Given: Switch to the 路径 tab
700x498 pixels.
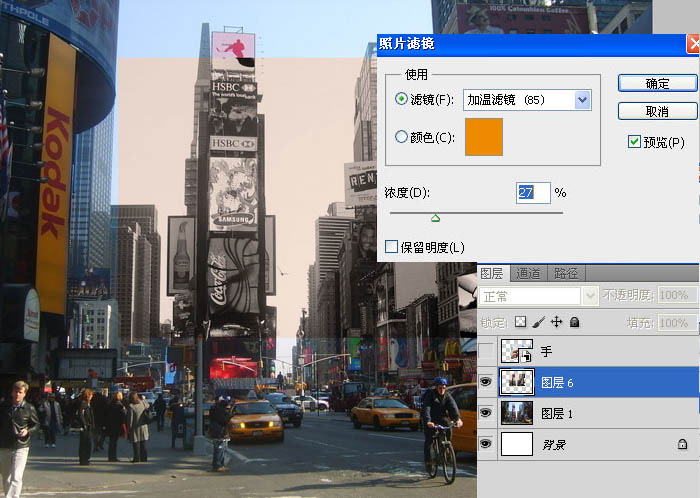Looking at the screenshot, I should [x=565, y=273].
